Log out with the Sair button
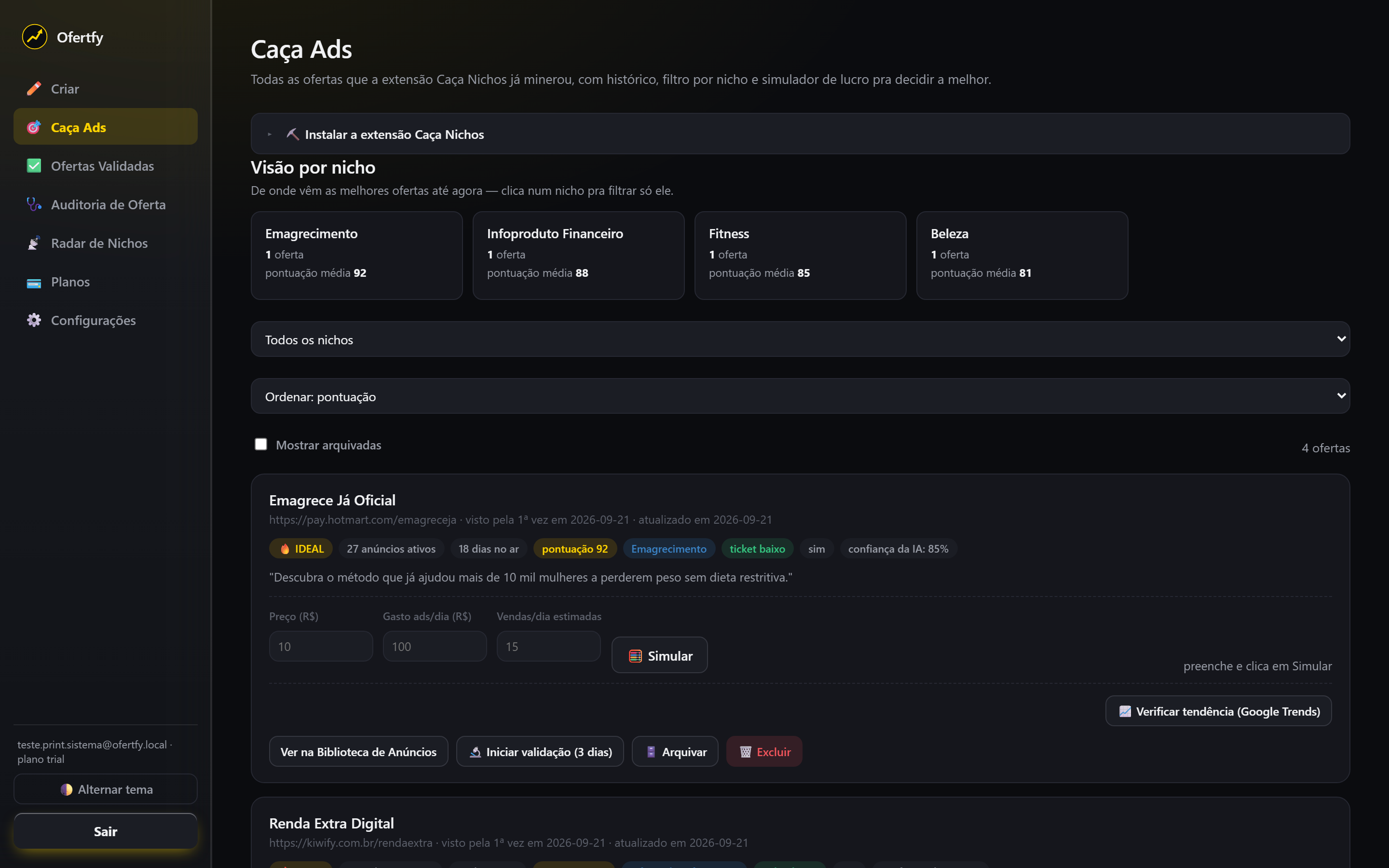This screenshot has height=868, width=1389. pyautogui.click(x=106, y=831)
